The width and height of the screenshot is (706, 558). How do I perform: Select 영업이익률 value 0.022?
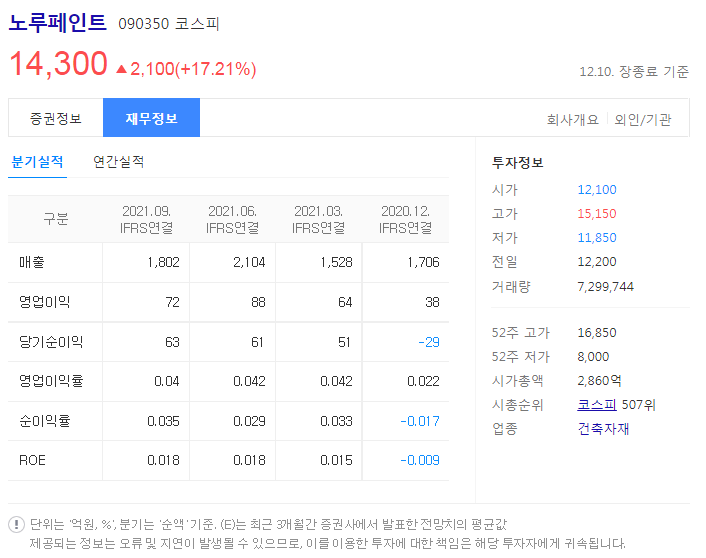[423, 381]
